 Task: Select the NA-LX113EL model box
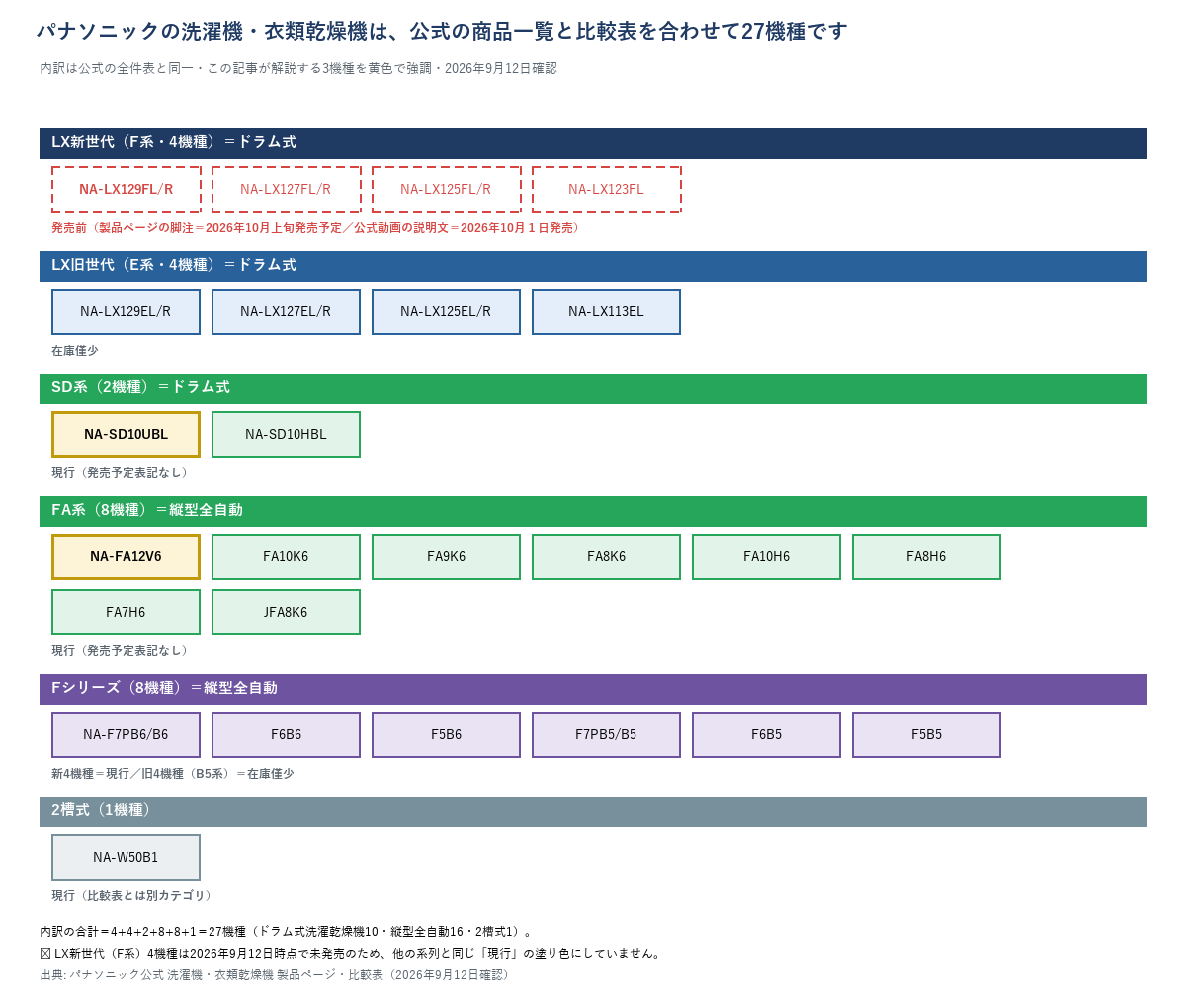pyautogui.click(x=607, y=312)
